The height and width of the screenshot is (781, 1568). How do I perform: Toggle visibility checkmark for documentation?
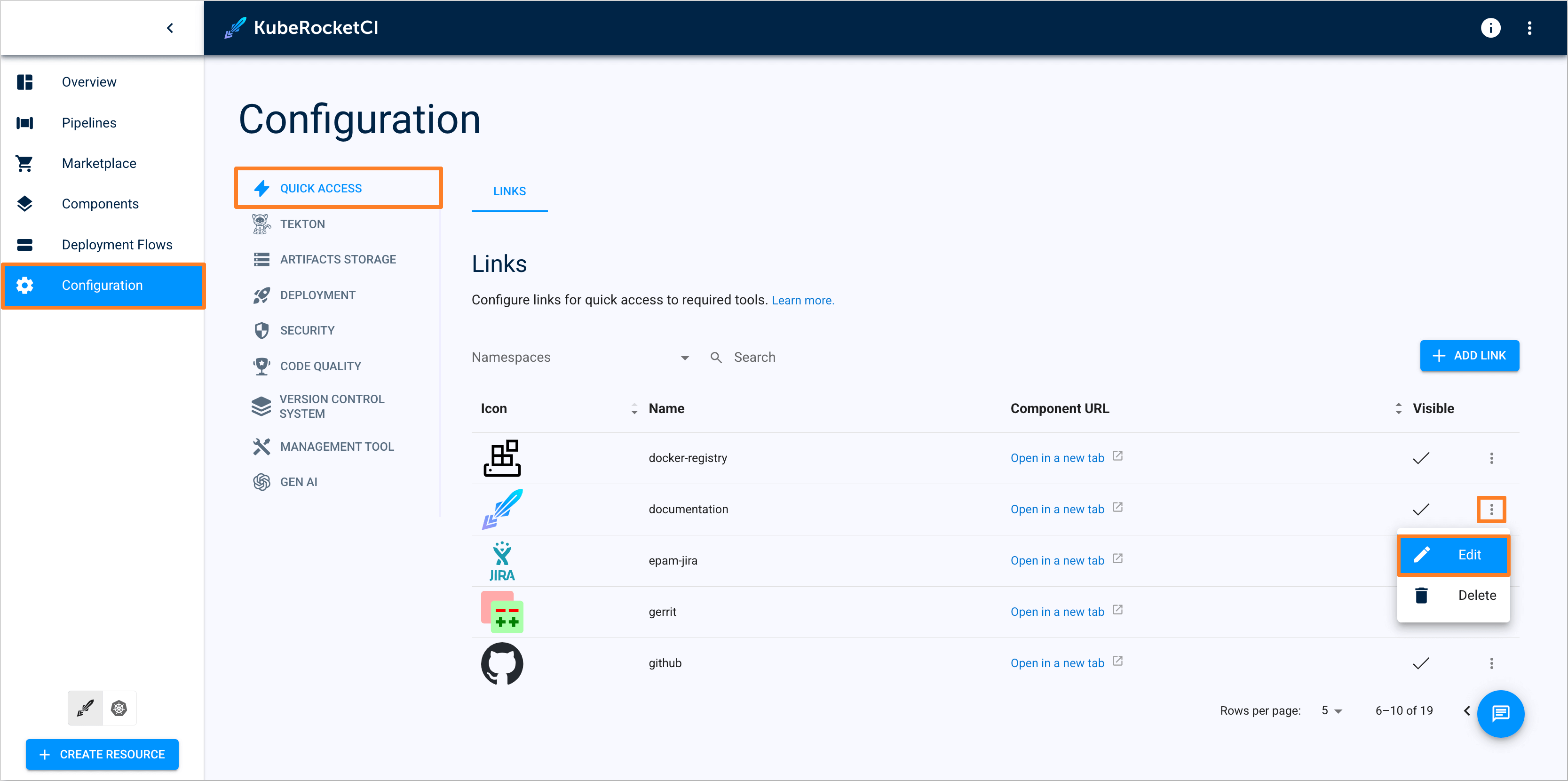(x=1421, y=510)
